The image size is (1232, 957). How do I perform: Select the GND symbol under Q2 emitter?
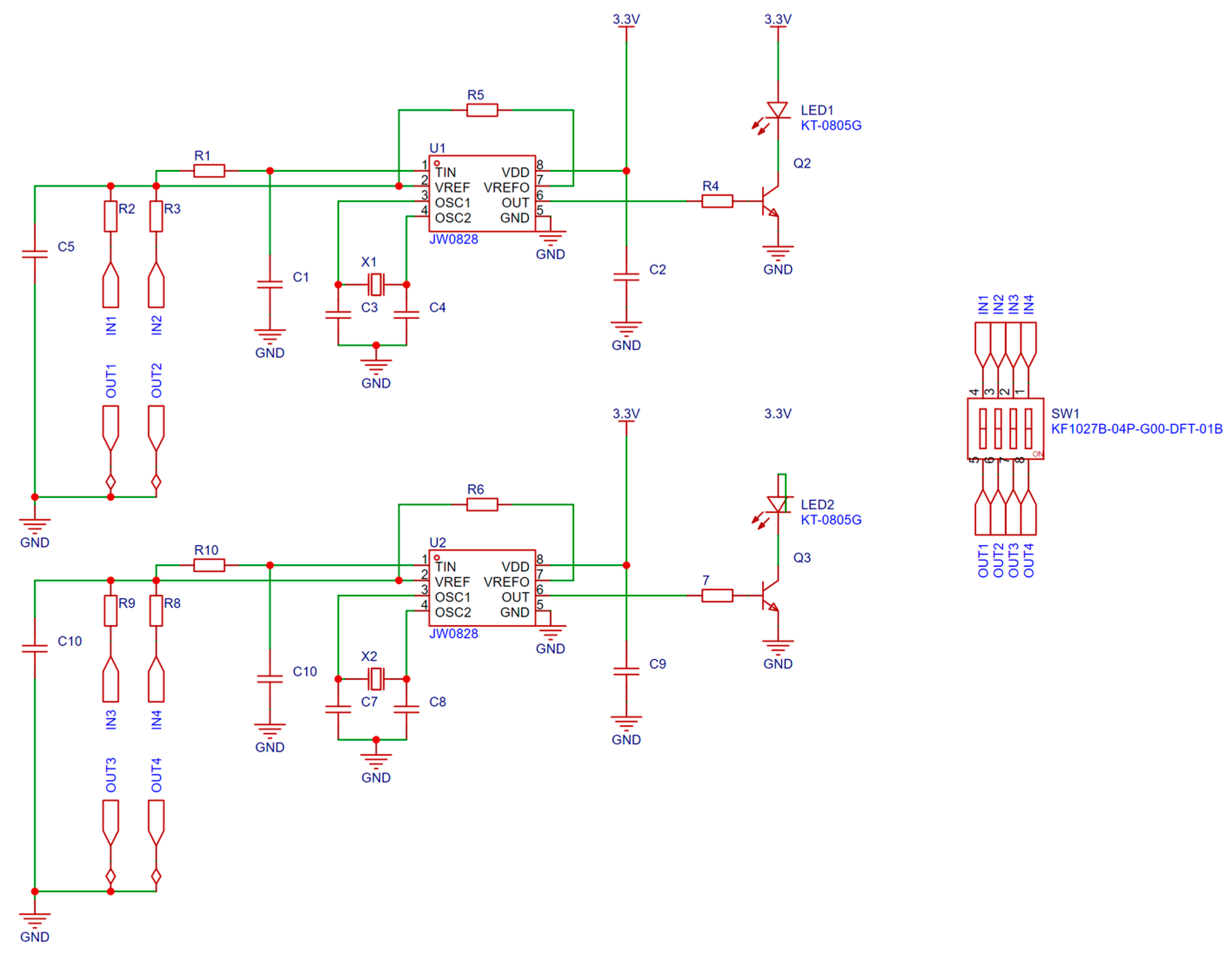tap(778, 254)
